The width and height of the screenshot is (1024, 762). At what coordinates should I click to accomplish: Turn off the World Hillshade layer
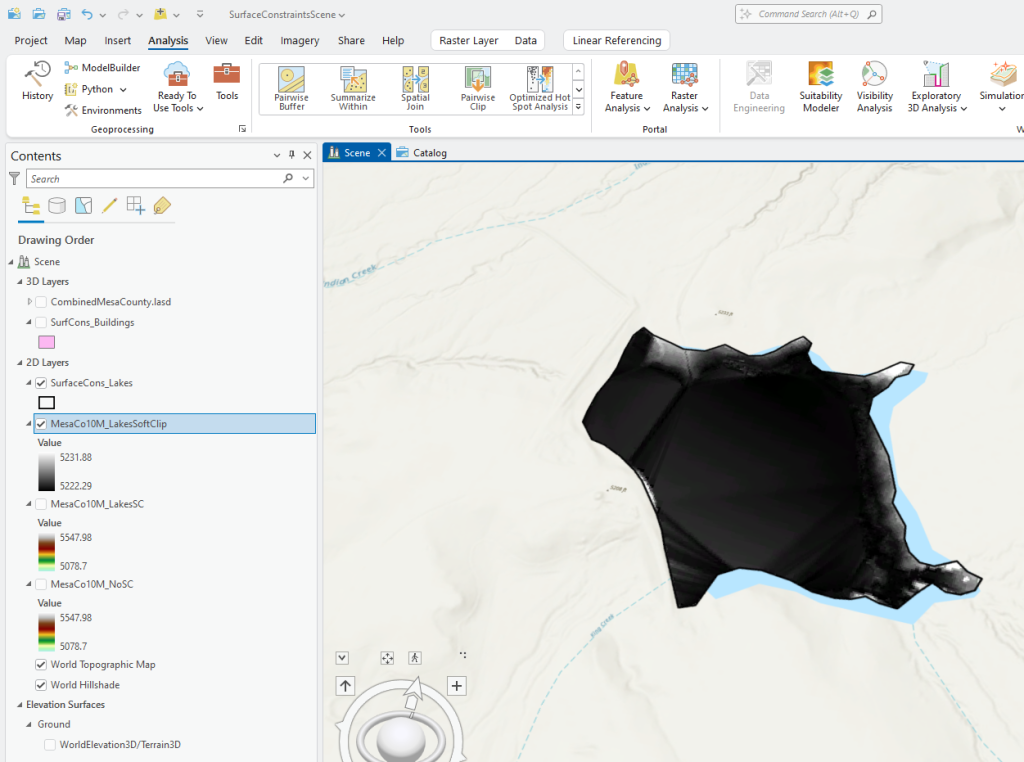[x=41, y=684]
